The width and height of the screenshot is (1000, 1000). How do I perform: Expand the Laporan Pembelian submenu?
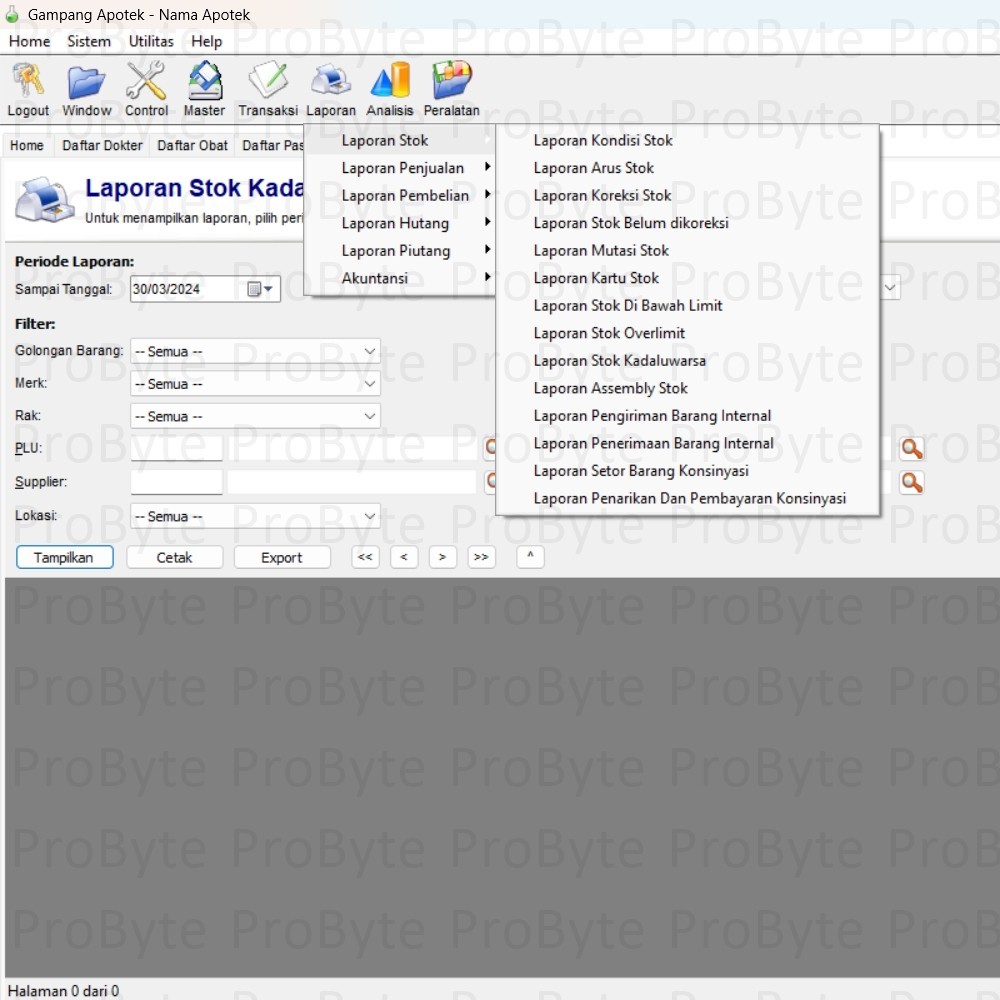pos(401,196)
